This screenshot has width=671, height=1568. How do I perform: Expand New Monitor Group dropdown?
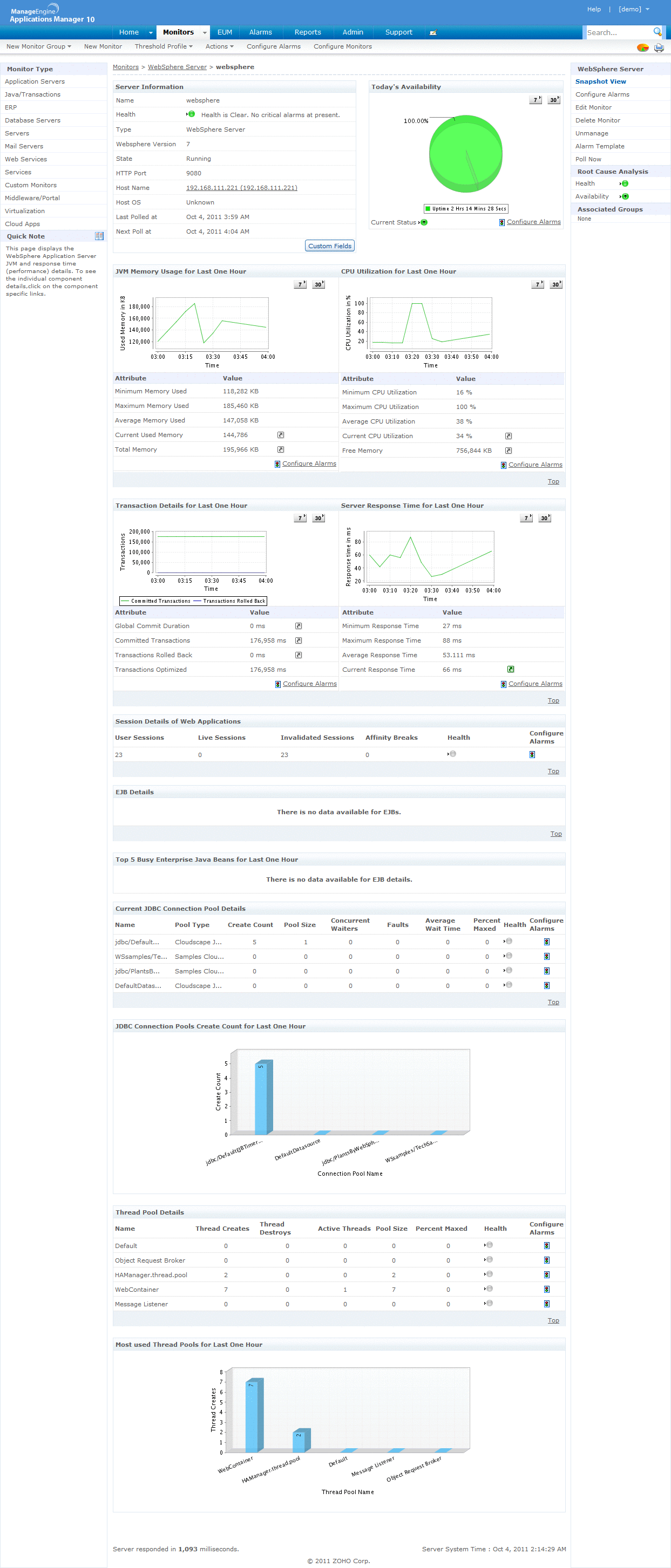pyautogui.click(x=38, y=46)
